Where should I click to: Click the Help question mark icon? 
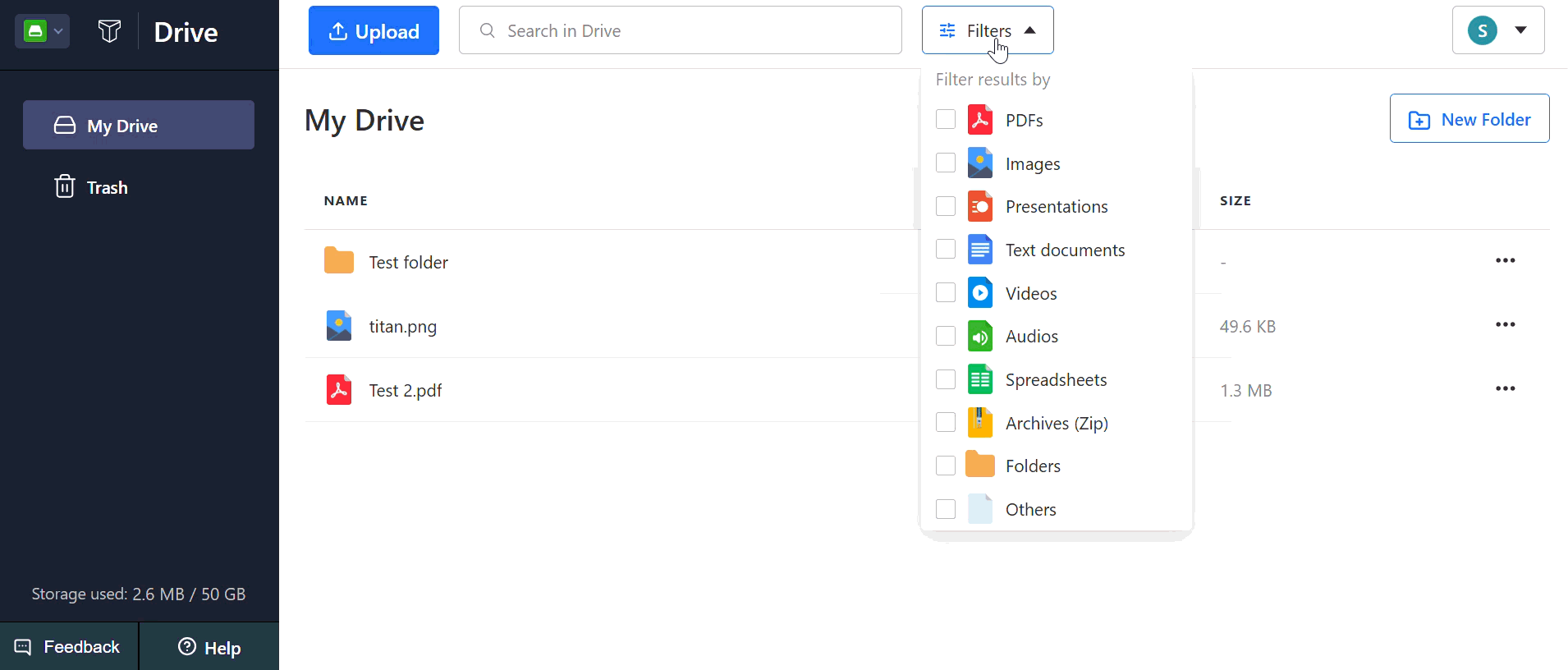[x=187, y=646]
